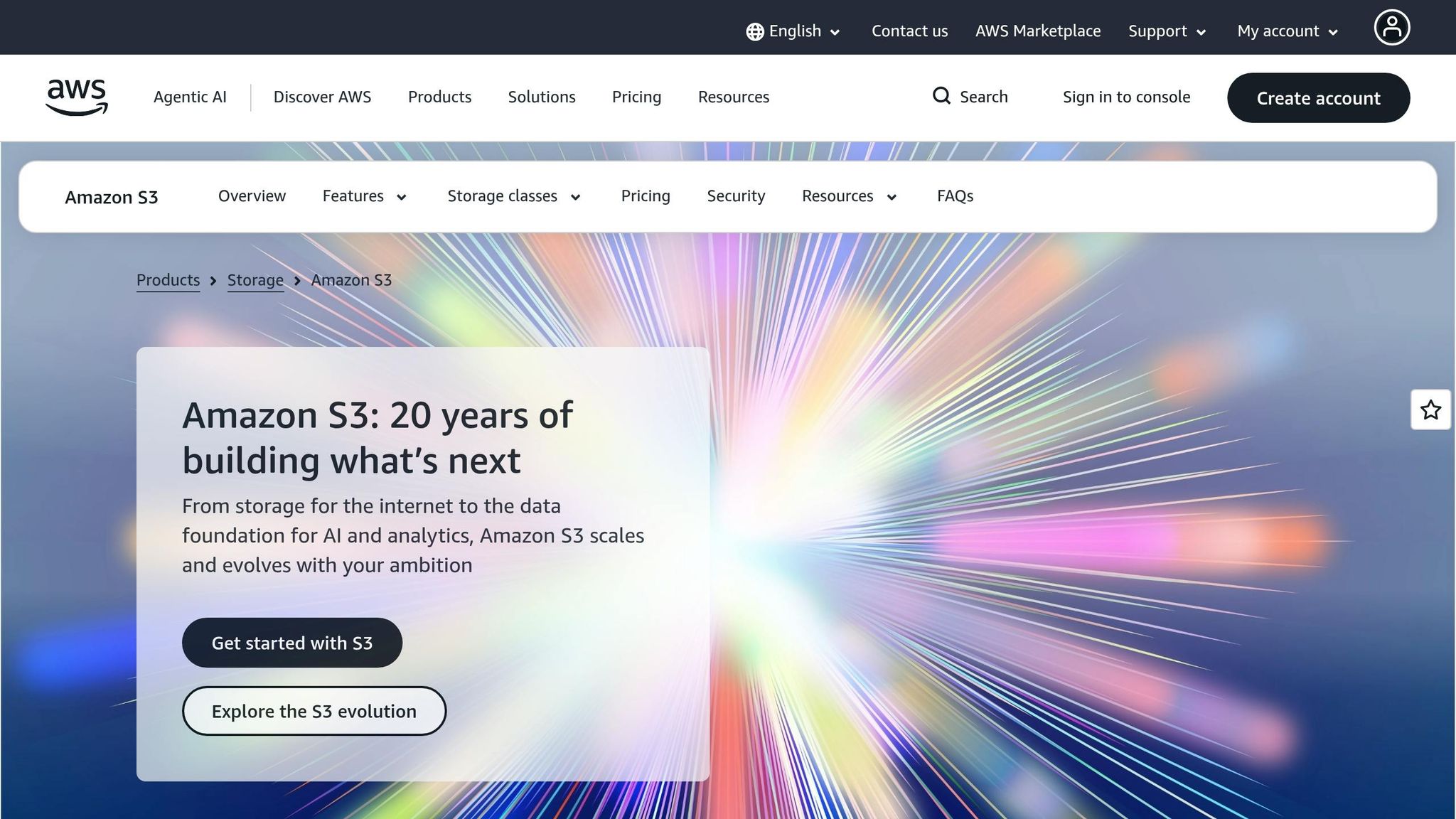Click the magnifying glass search icon
This screenshot has height=819, width=1456.
point(941,96)
